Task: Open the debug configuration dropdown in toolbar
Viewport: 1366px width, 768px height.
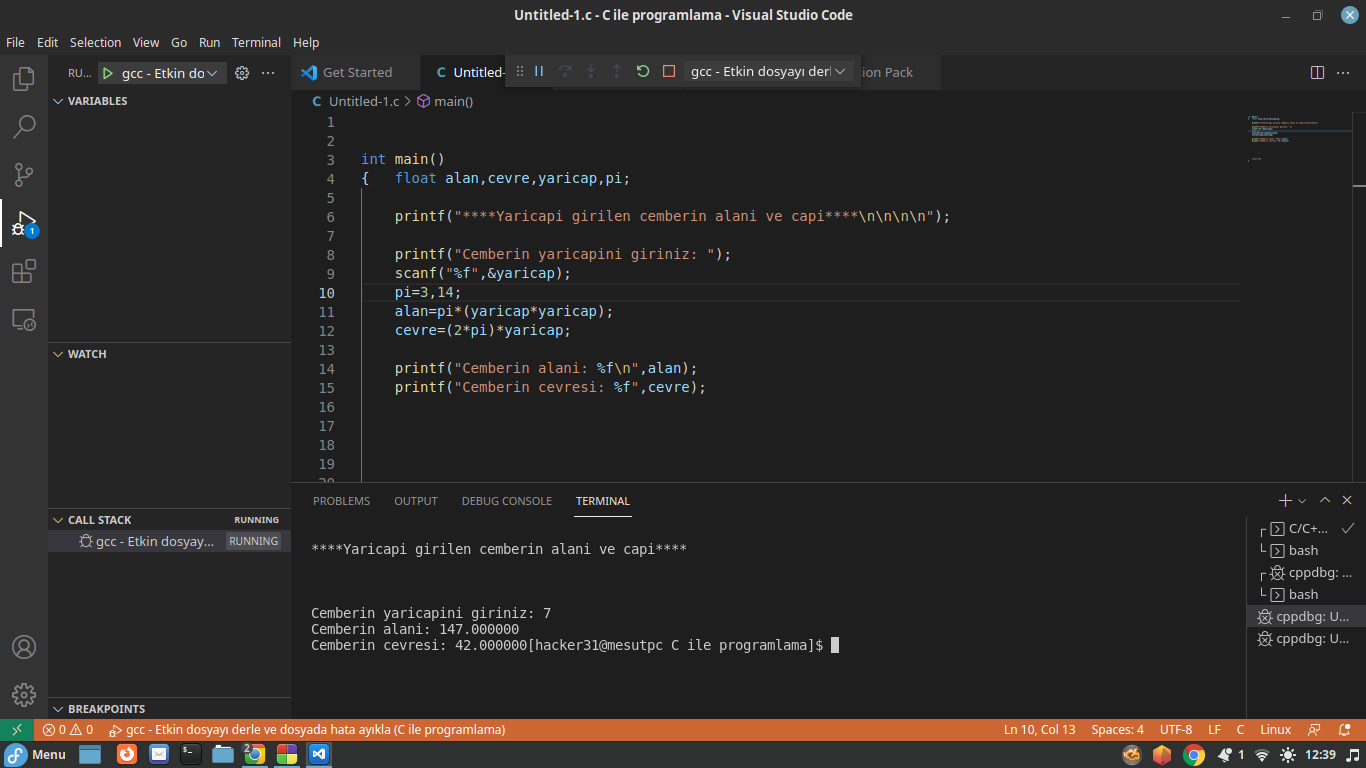Action: coord(769,71)
